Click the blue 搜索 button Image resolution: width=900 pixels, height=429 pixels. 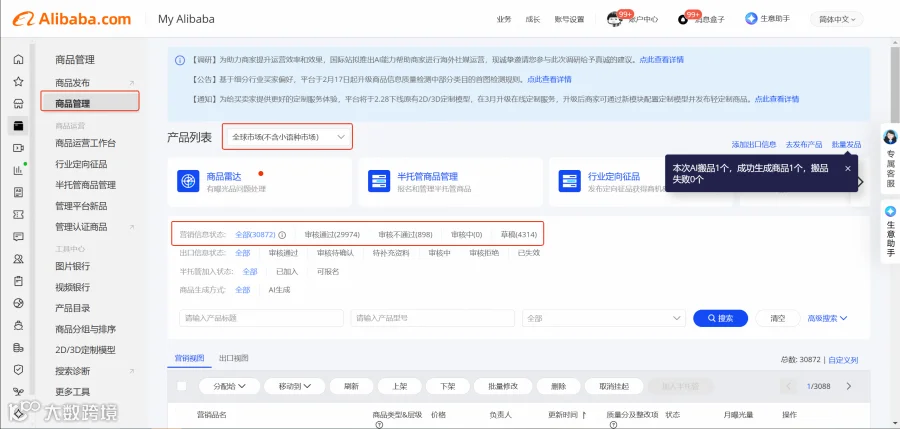pos(720,318)
